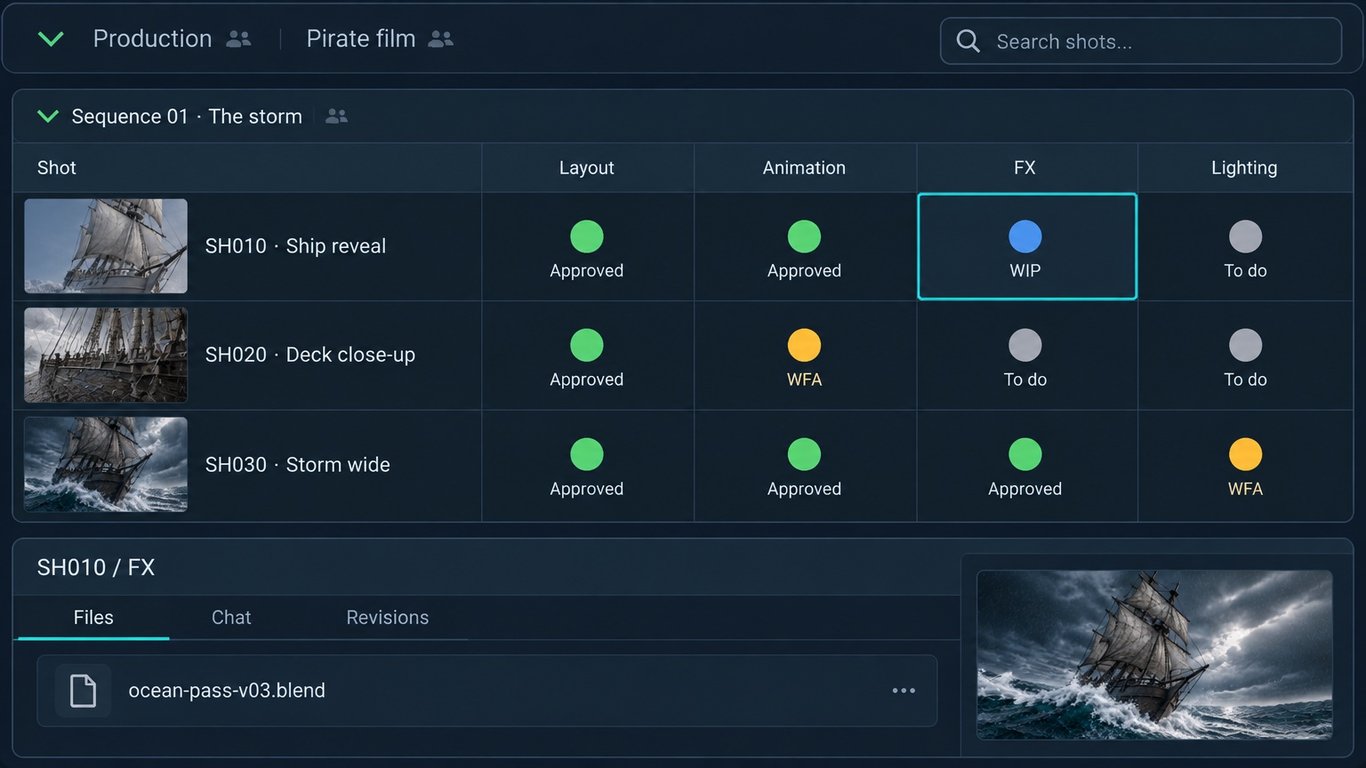The height and width of the screenshot is (768, 1366).
Task: Open SH030 Storm wide thumbnail
Action: click(x=106, y=464)
